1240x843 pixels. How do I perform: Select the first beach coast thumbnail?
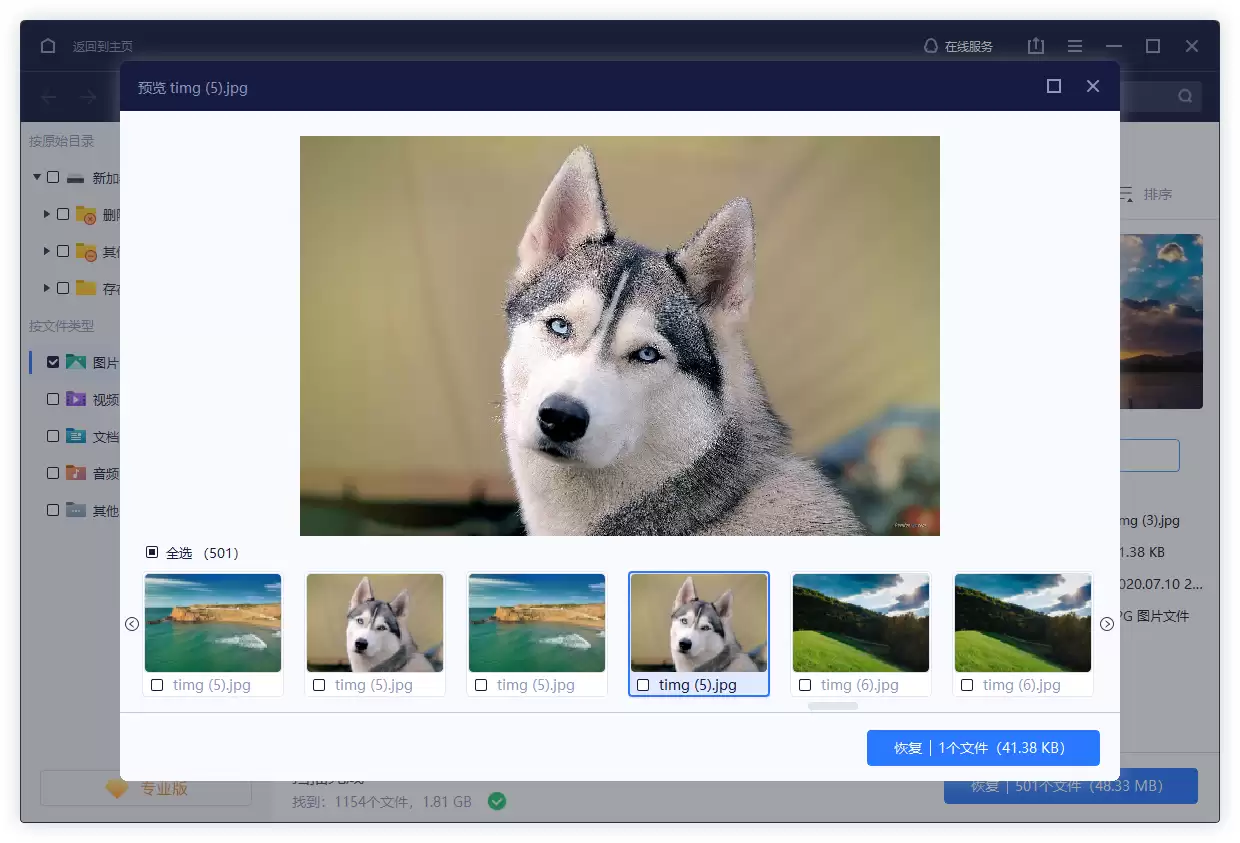click(x=213, y=623)
